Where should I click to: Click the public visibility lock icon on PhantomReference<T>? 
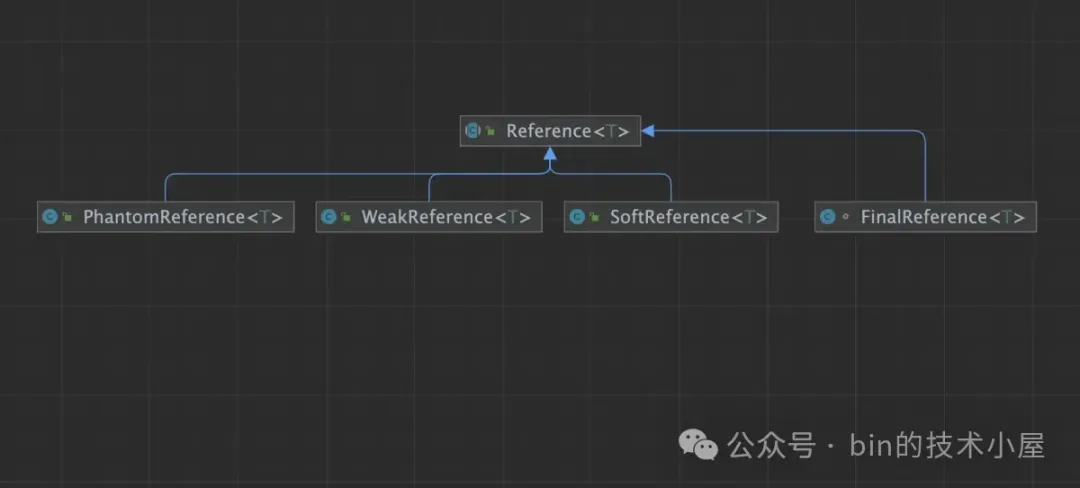click(x=67, y=217)
